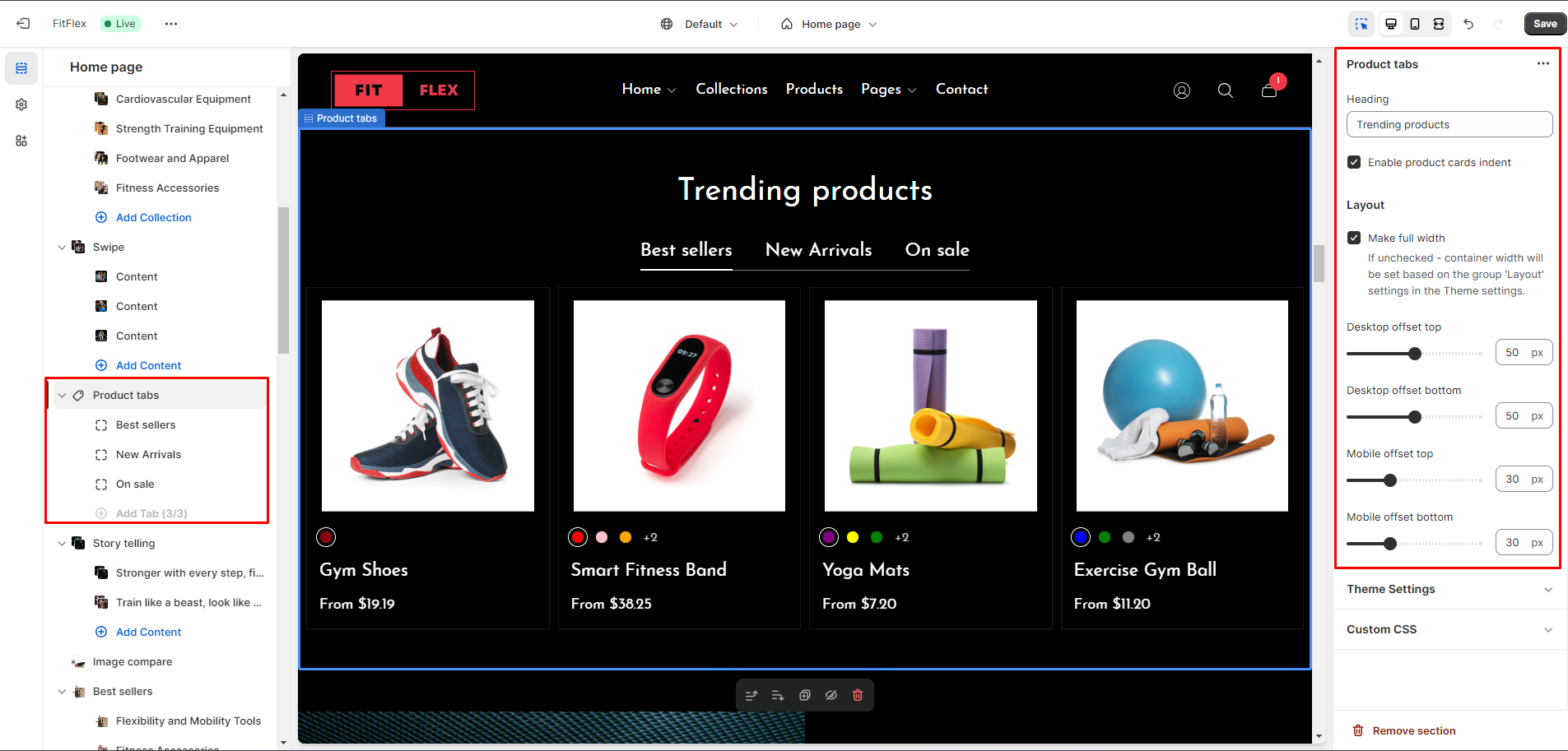Screen dimensions: 1568x751
Task: Select the New Arrivals tab in preview
Action: [x=819, y=250]
